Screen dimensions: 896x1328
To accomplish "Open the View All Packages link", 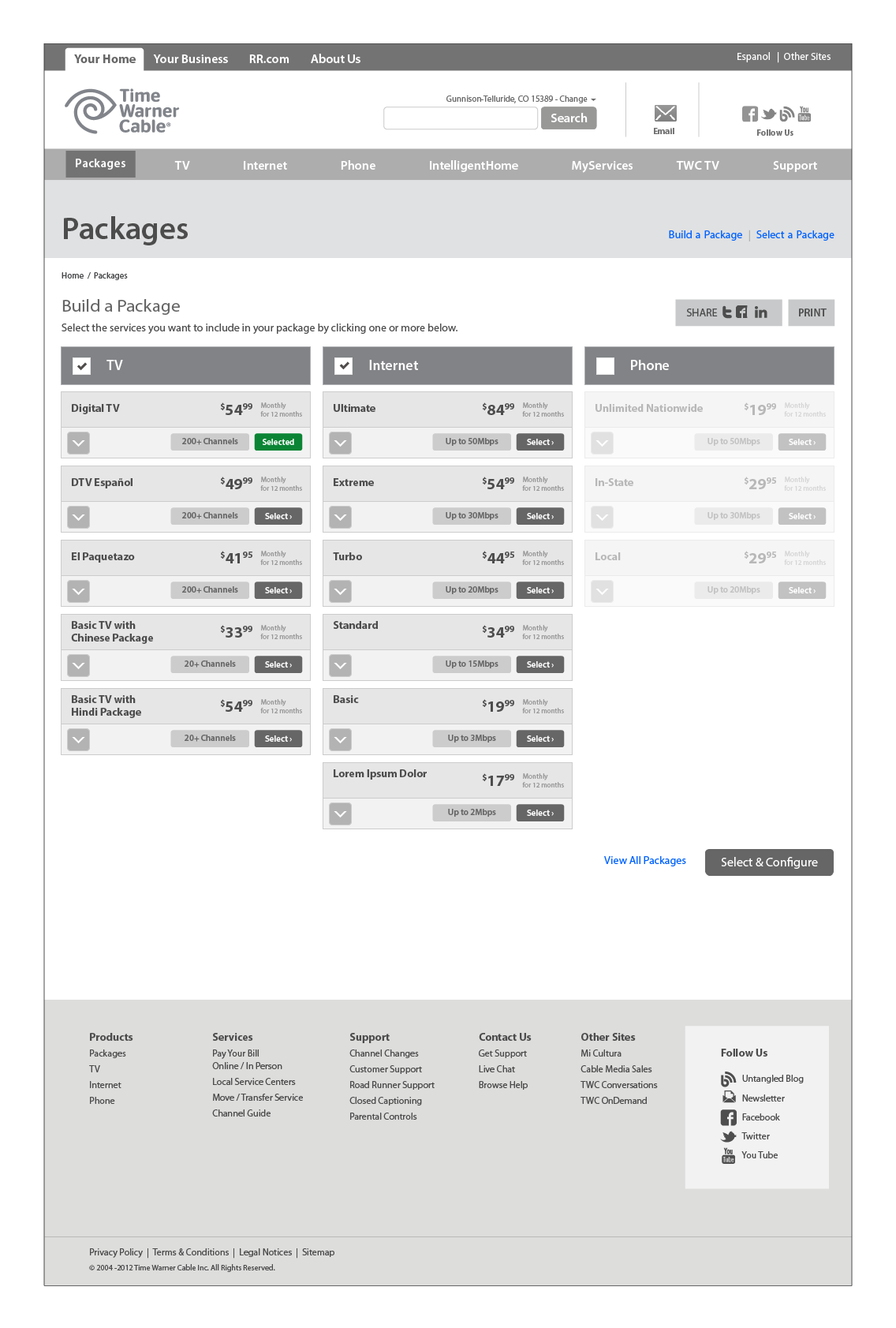I will (644, 860).
